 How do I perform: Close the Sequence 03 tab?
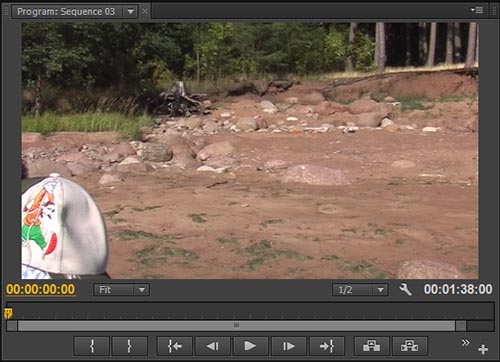click(145, 11)
